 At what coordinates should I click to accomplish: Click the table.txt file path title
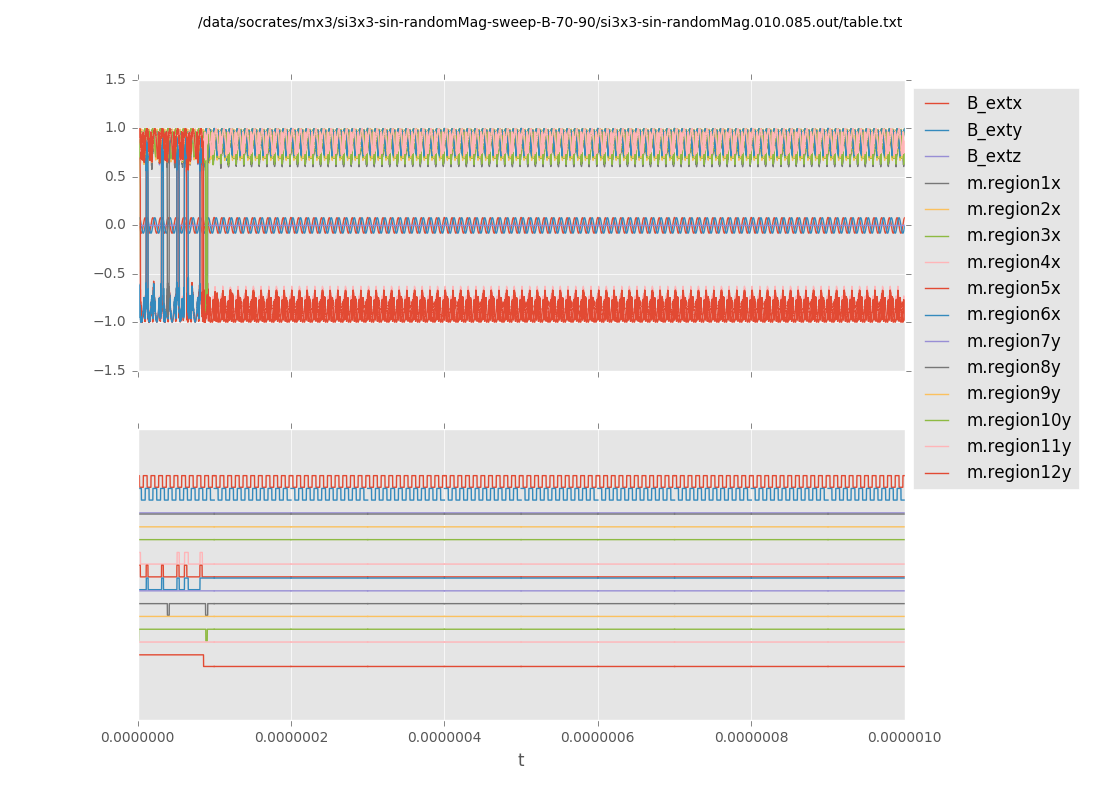549,22
